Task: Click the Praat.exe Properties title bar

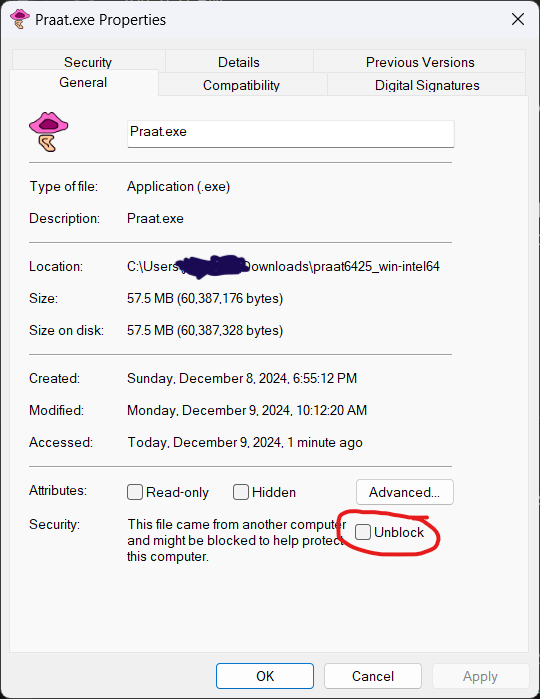Action: tap(268, 20)
